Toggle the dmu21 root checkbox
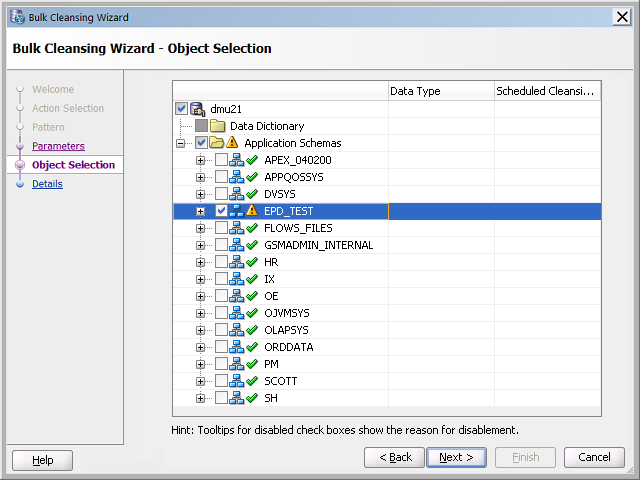 181,109
